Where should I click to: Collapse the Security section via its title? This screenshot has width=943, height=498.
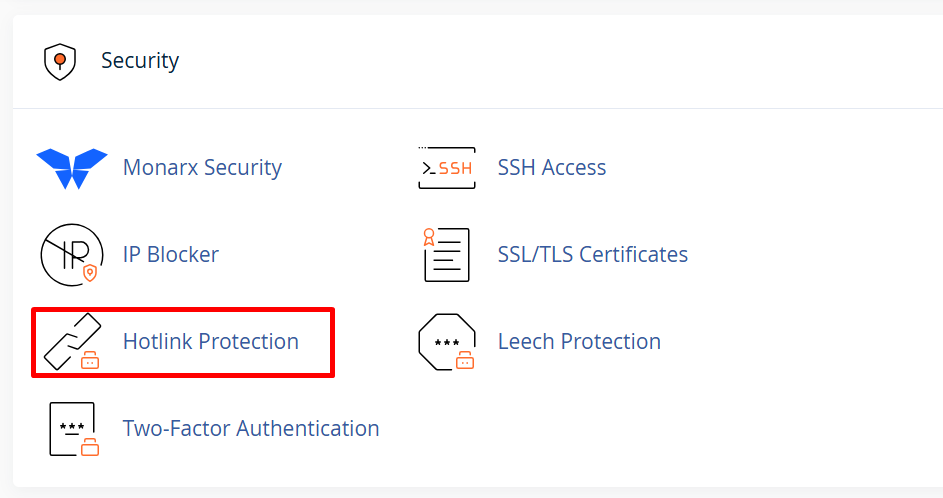(140, 61)
